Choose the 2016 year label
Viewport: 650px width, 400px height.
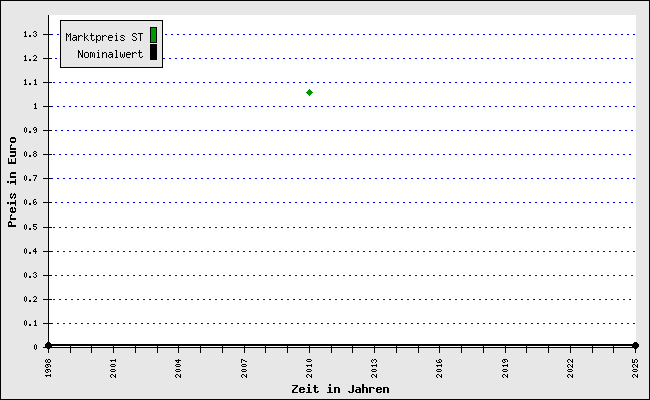click(x=440, y=366)
